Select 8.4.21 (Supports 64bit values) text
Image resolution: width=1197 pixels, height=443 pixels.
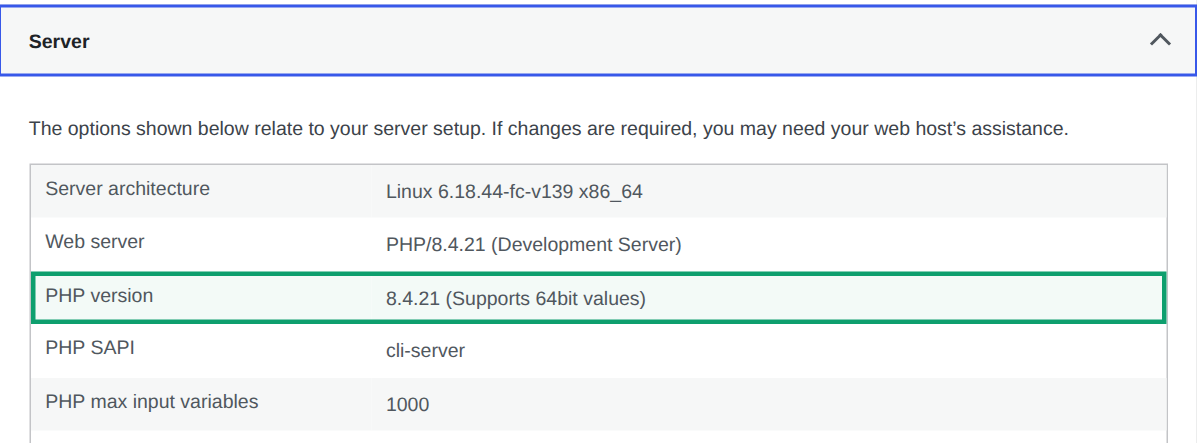[x=516, y=299]
